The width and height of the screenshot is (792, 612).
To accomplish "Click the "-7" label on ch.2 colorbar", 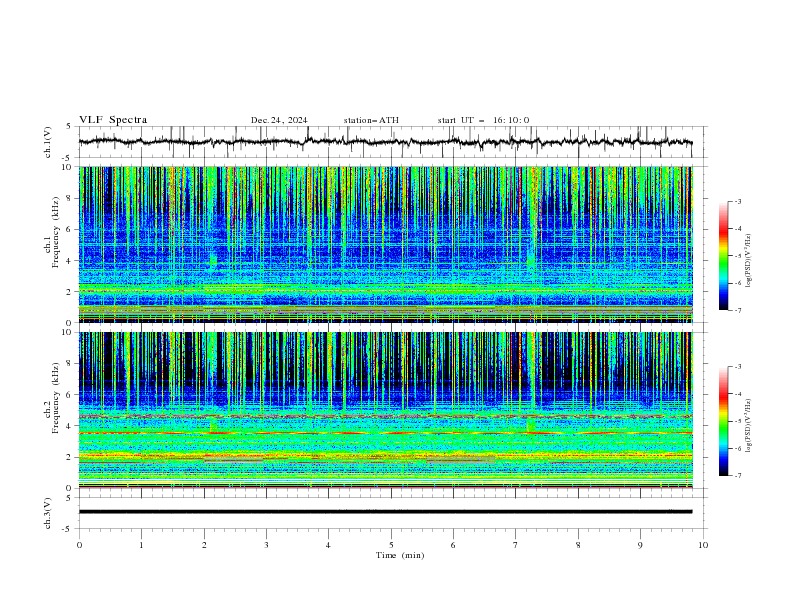I will pos(738,476).
